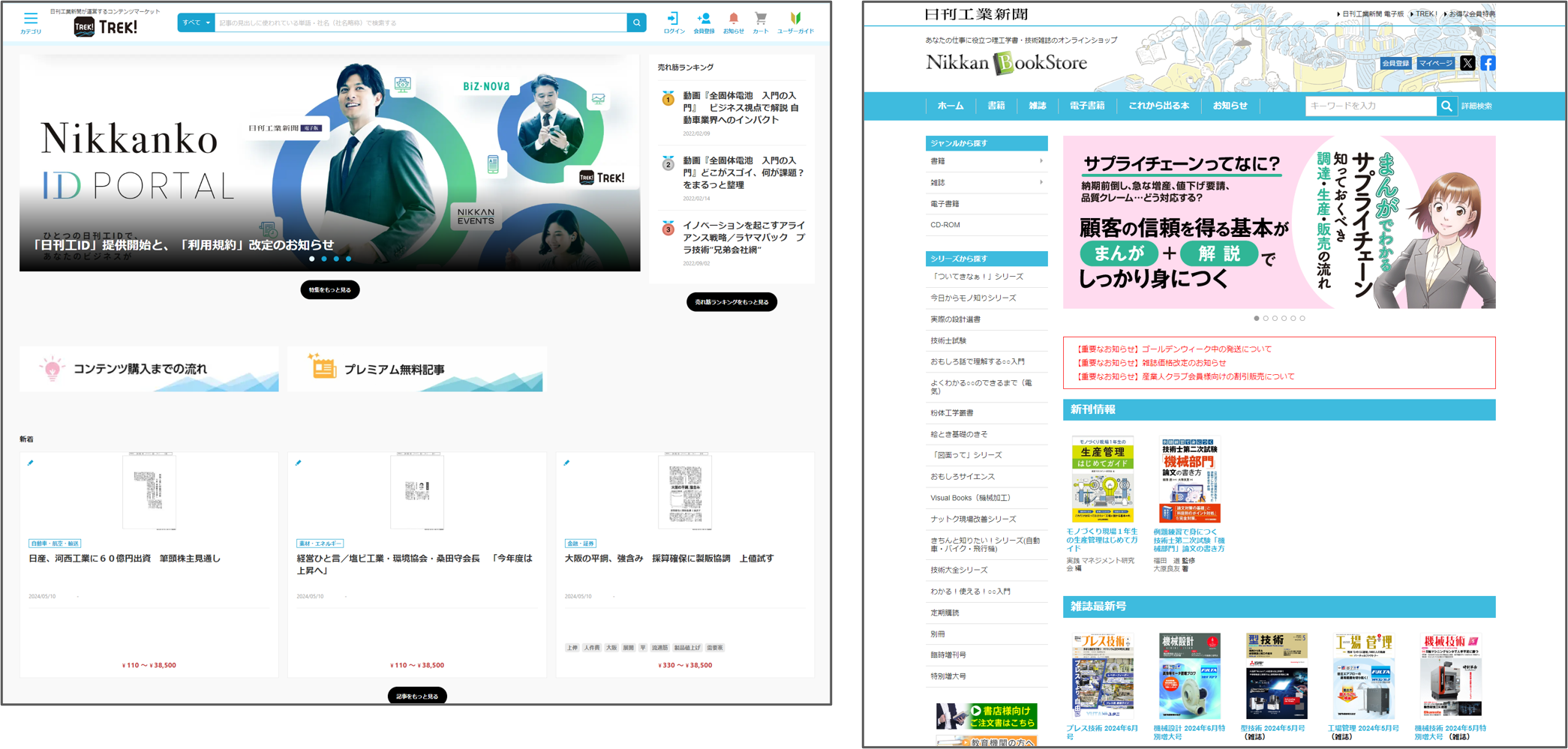Open the notifications bell icon
1568x749 pixels.
click(x=734, y=19)
